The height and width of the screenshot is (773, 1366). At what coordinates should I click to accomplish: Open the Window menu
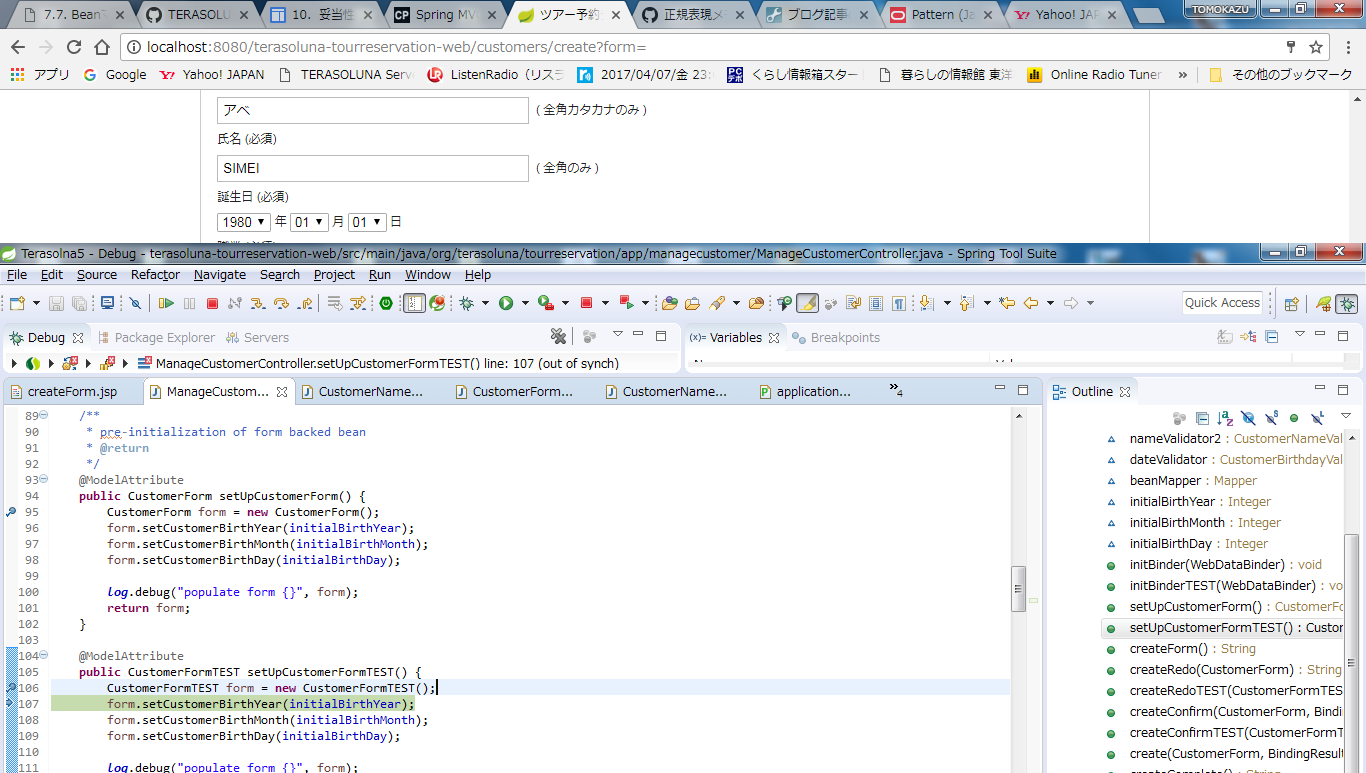pyautogui.click(x=427, y=274)
